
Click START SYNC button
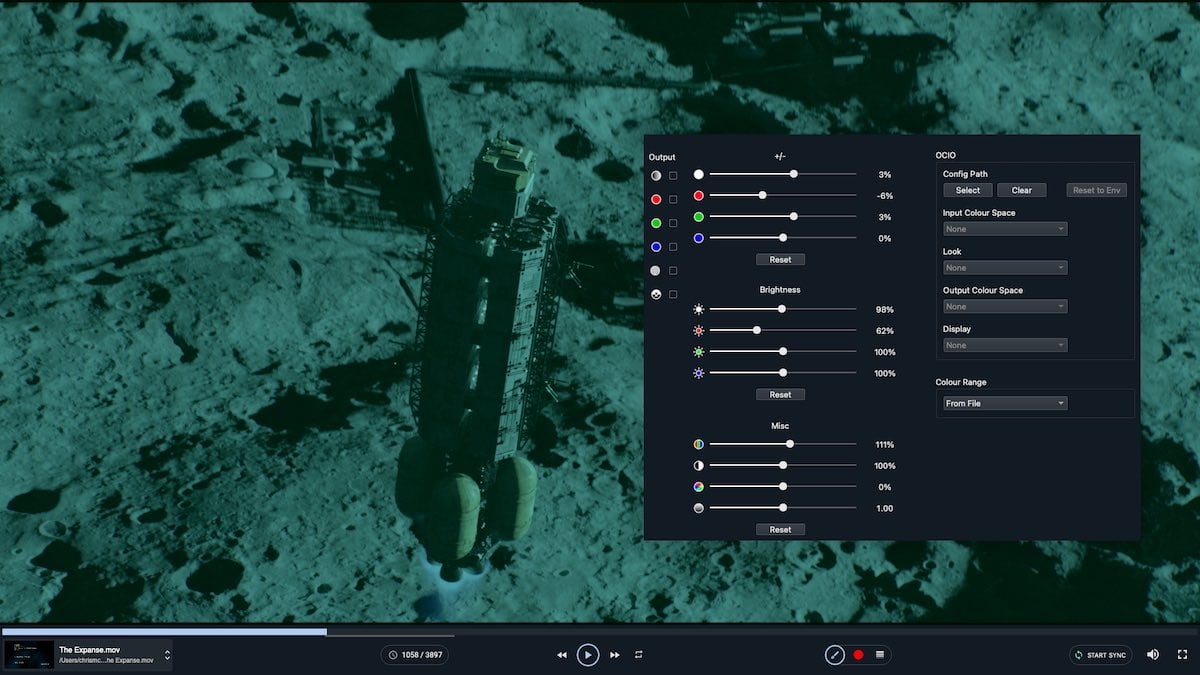1101,655
